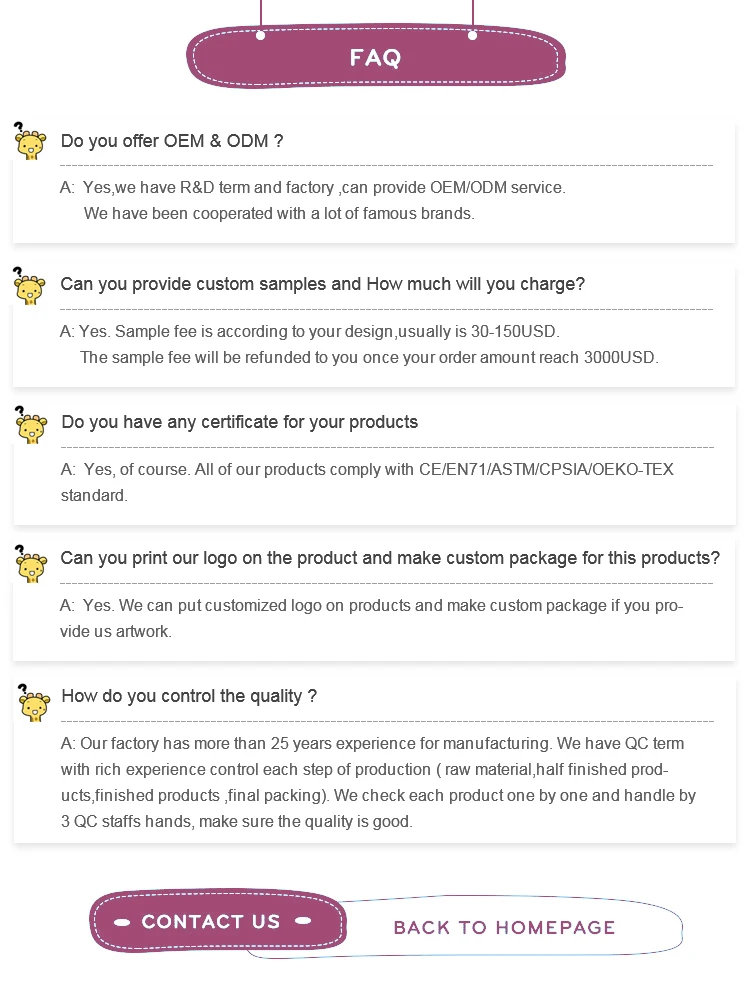
Task: Click the giraffe icon beside logo printing question
Action: point(31,564)
